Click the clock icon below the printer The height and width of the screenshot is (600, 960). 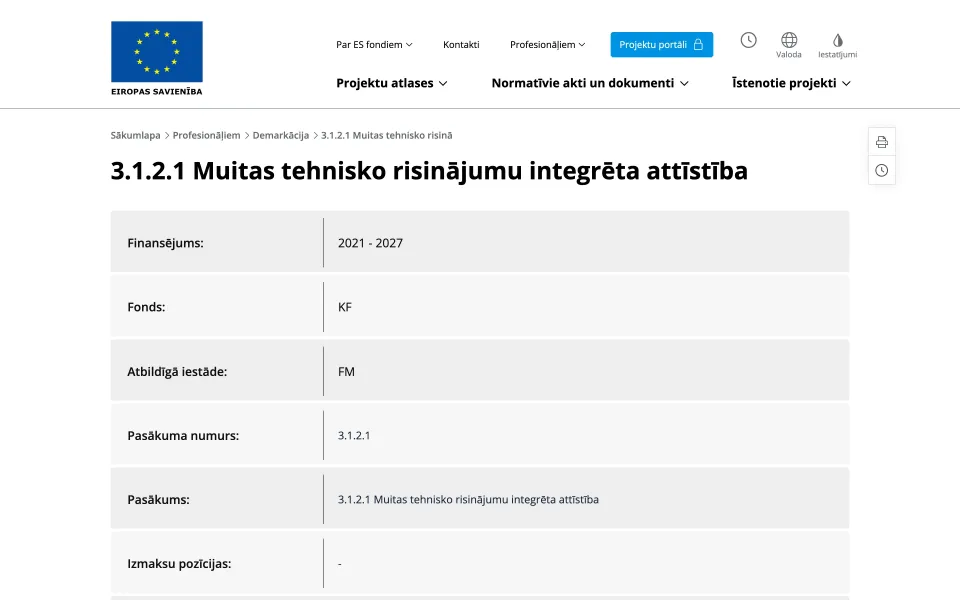tap(882, 170)
